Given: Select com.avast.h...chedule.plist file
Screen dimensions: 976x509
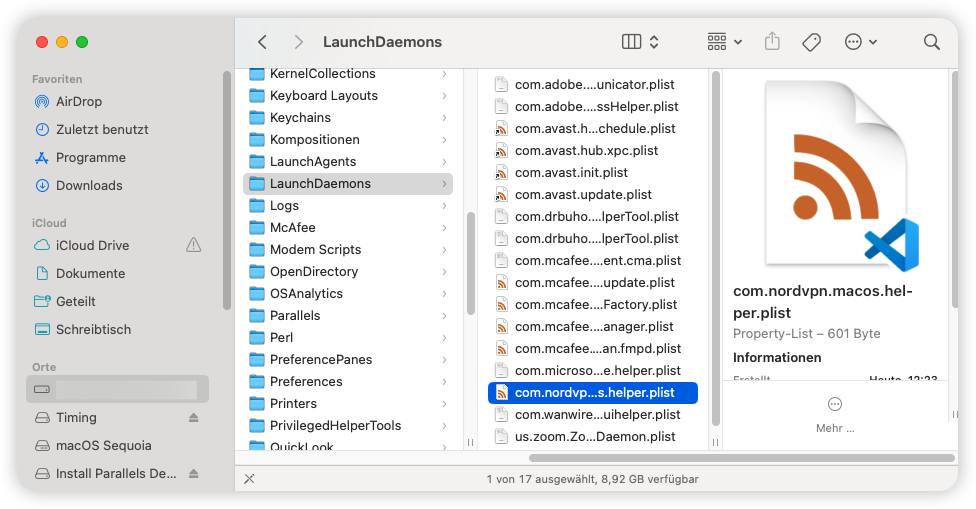Looking at the screenshot, I should (x=593, y=129).
